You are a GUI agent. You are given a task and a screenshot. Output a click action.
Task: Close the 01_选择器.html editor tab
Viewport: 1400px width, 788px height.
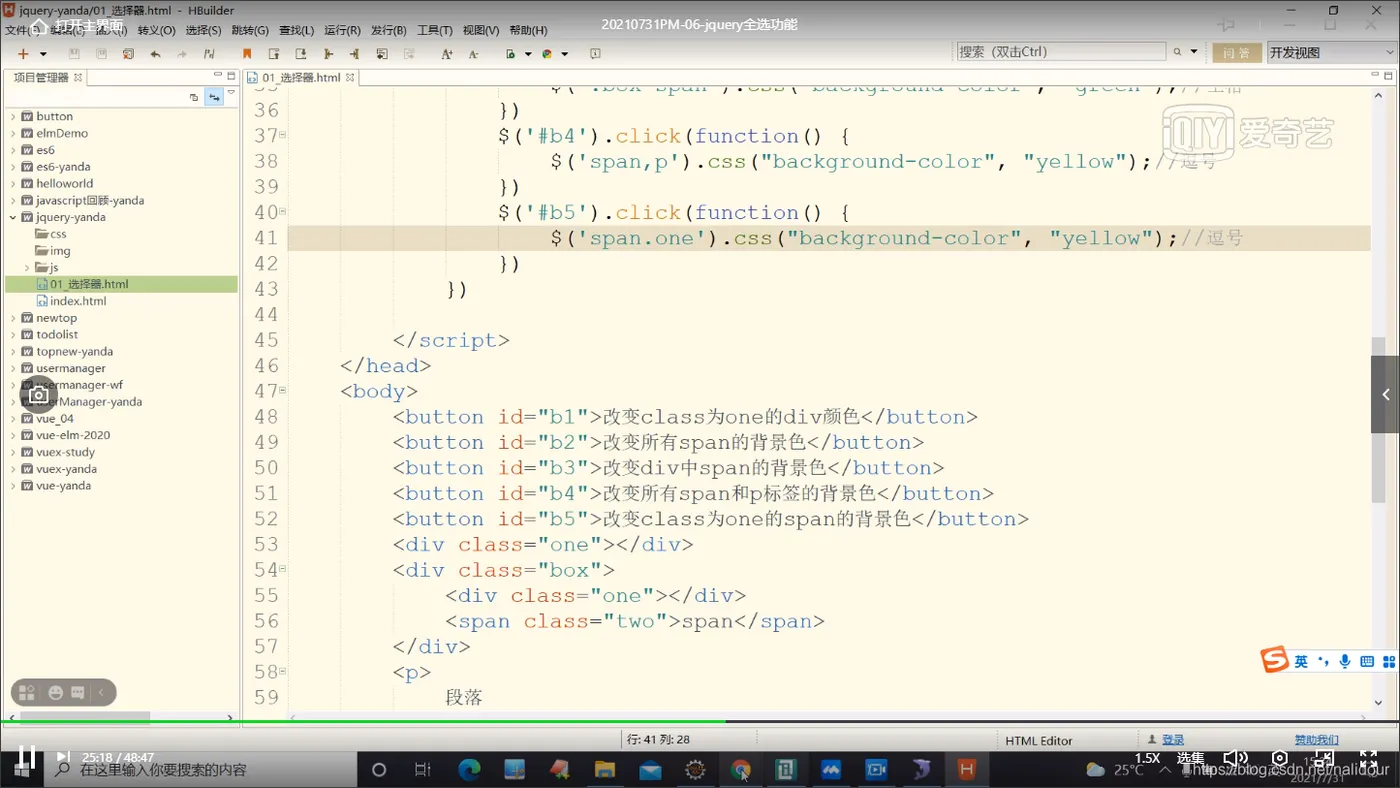(x=351, y=77)
